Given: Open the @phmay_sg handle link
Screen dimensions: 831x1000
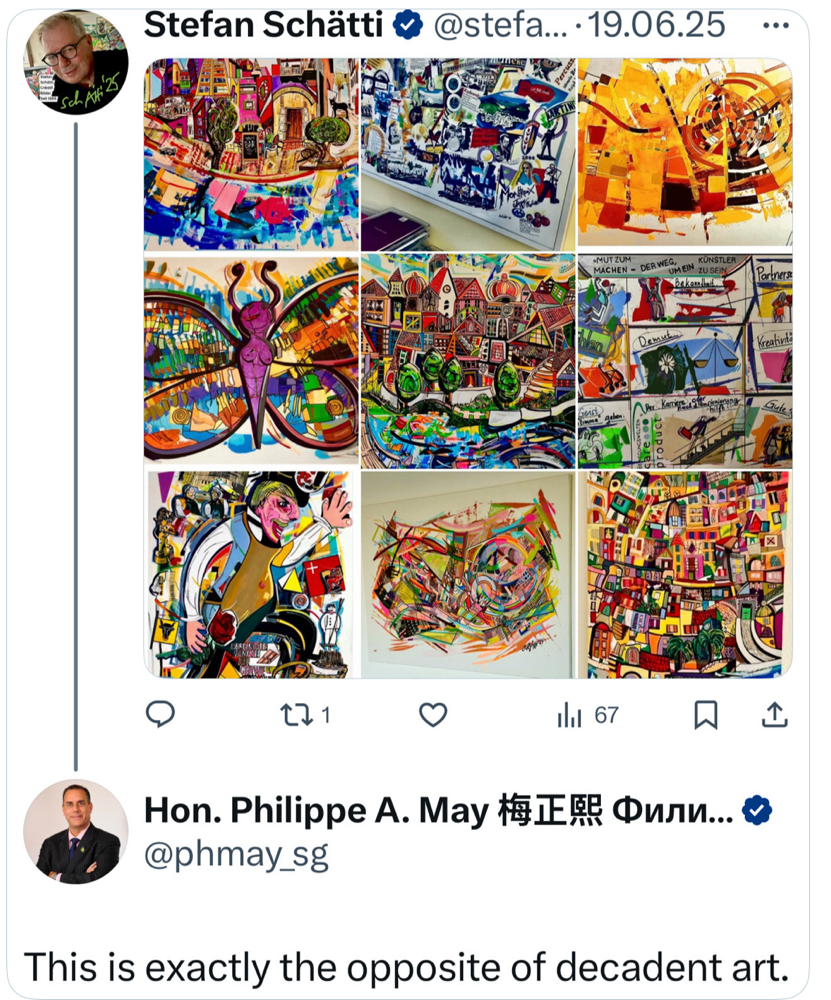Looking at the screenshot, I should [x=236, y=855].
